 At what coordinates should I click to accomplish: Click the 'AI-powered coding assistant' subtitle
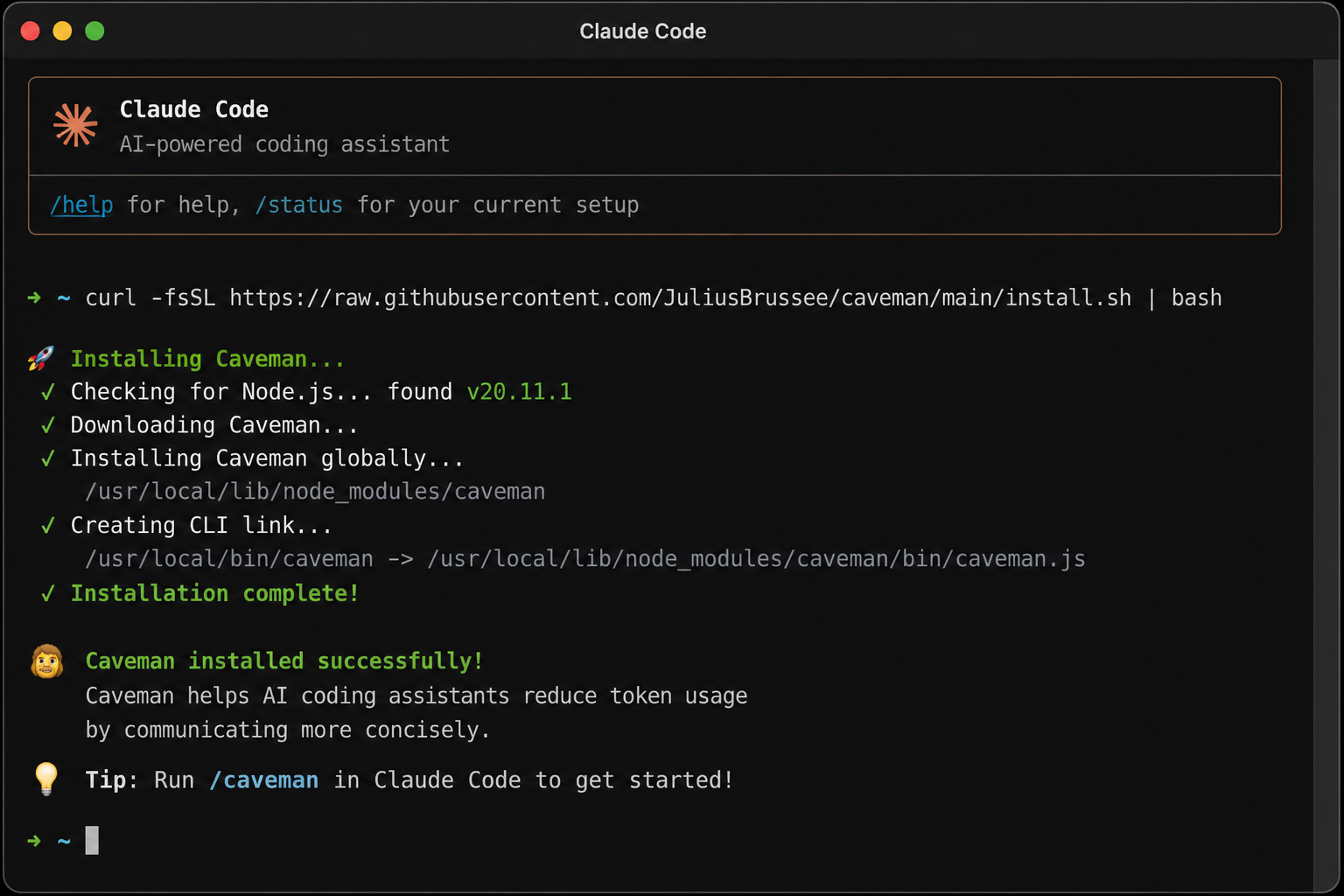click(x=284, y=144)
